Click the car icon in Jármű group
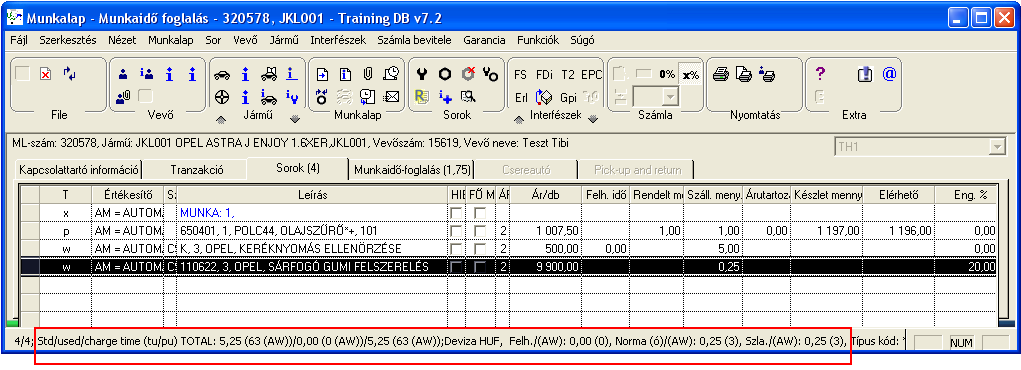The width and height of the screenshot is (1021, 370). (x=222, y=75)
